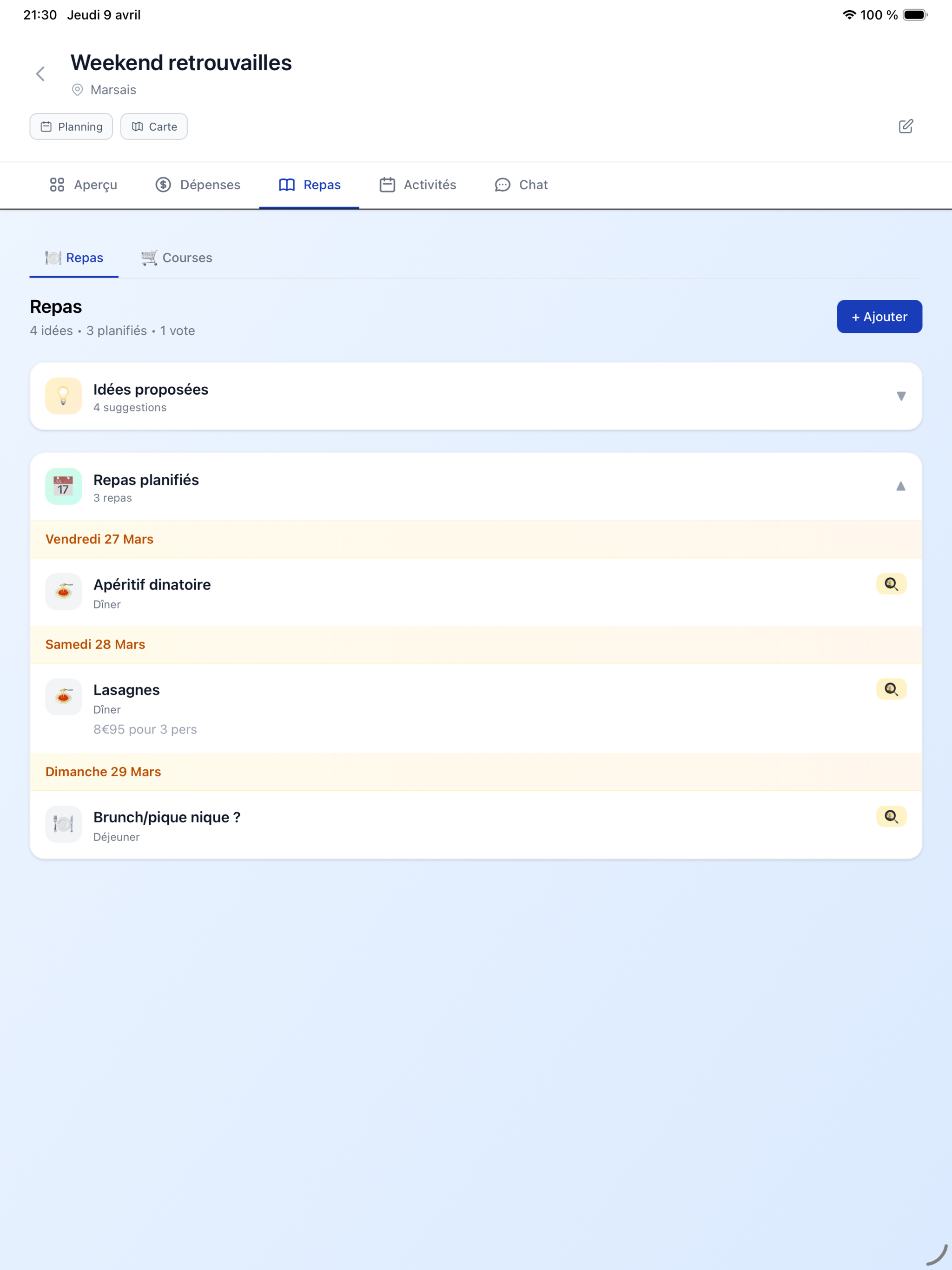The height and width of the screenshot is (1270, 952).
Task: Switch to the Courses shopping sub-tab
Action: (177, 258)
